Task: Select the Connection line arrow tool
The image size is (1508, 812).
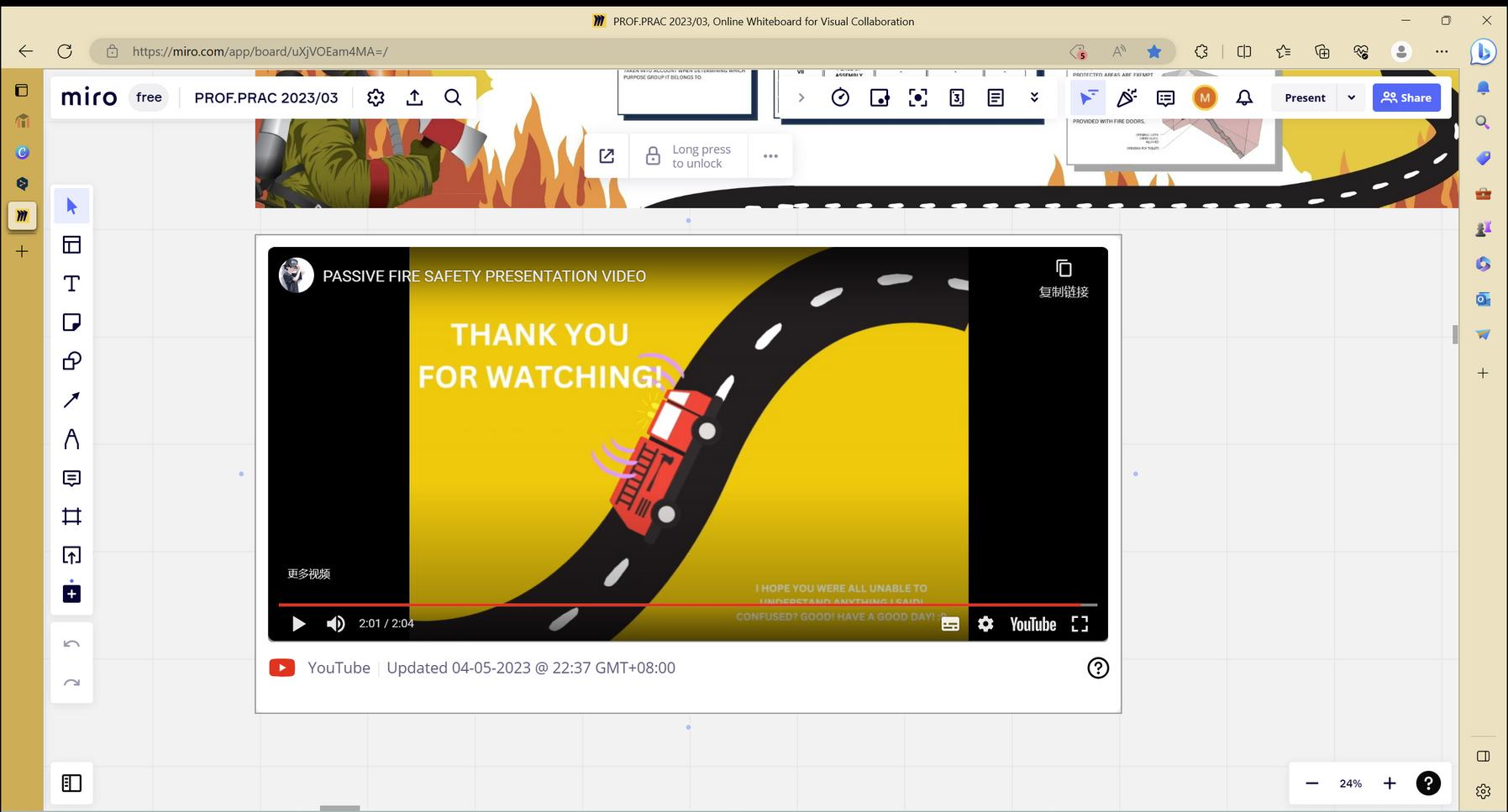Action: (71, 400)
